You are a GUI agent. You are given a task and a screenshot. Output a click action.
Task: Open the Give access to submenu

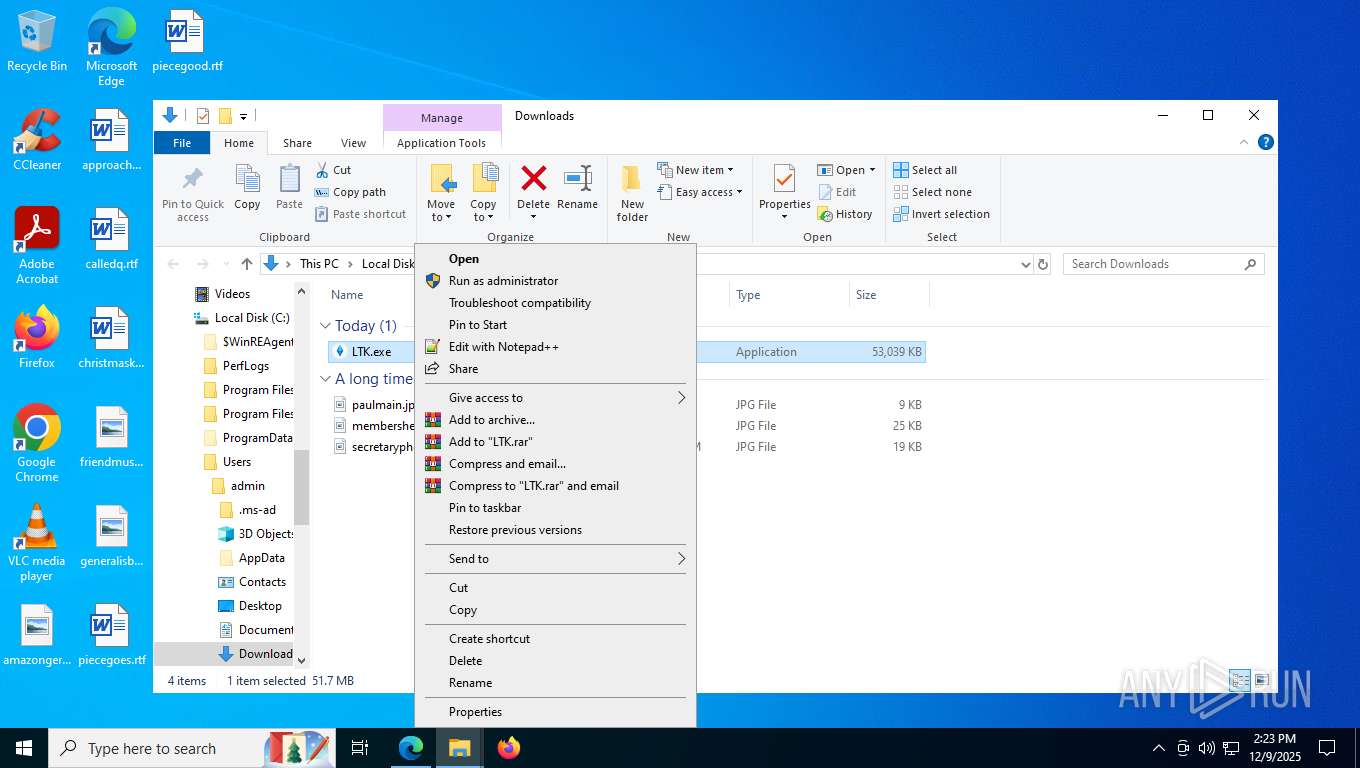(x=555, y=398)
